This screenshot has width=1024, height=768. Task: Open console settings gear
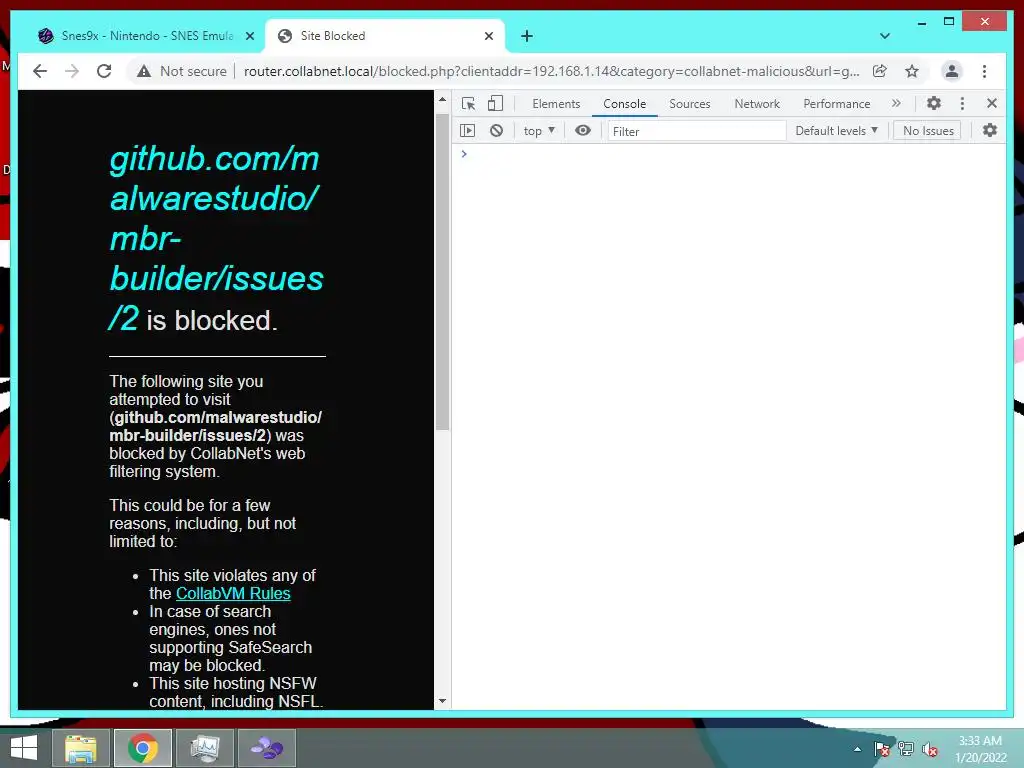tap(990, 131)
